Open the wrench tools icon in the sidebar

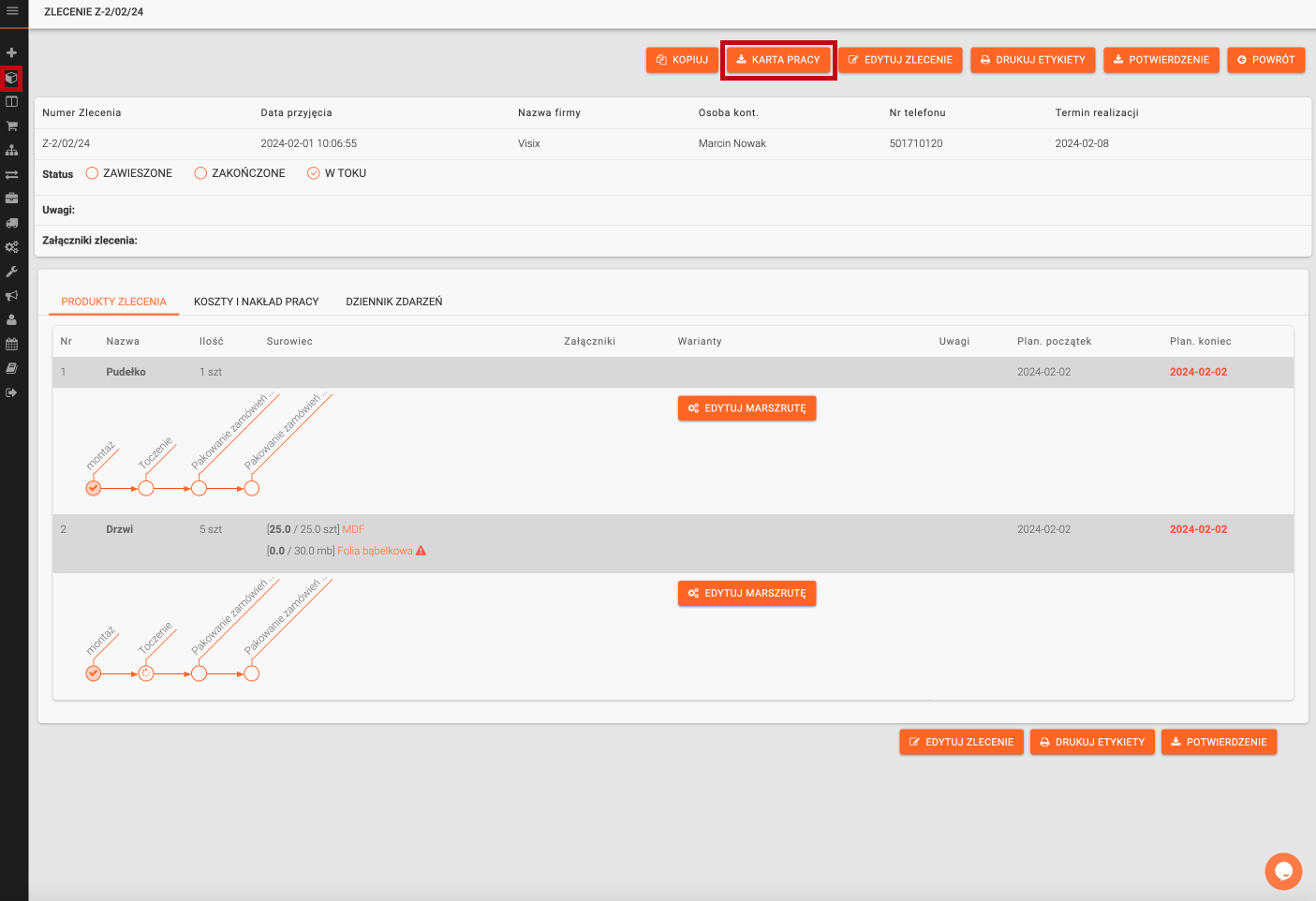(12, 272)
